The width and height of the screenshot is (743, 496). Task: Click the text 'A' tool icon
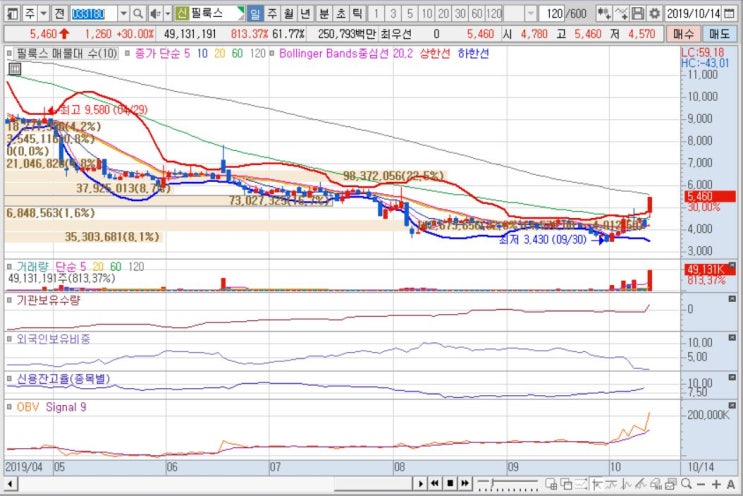[731, 484]
